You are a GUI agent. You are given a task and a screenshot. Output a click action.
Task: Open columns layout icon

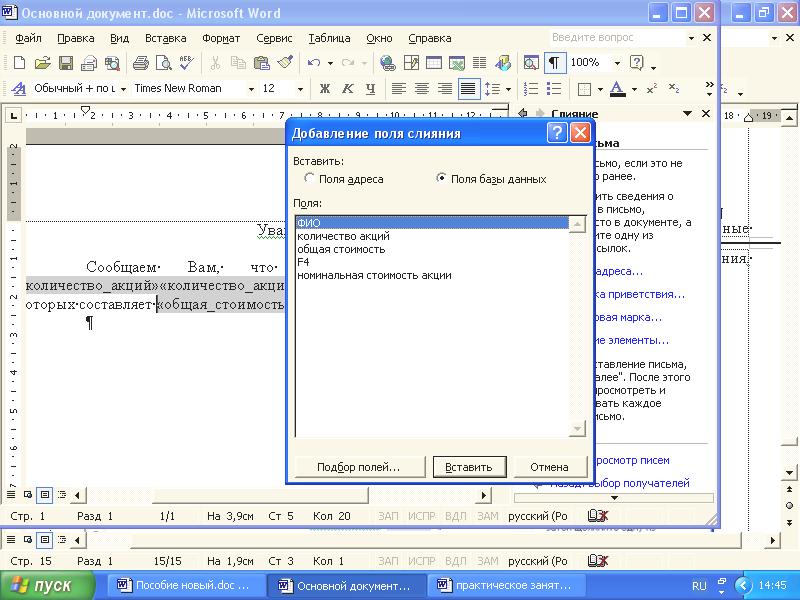point(479,63)
